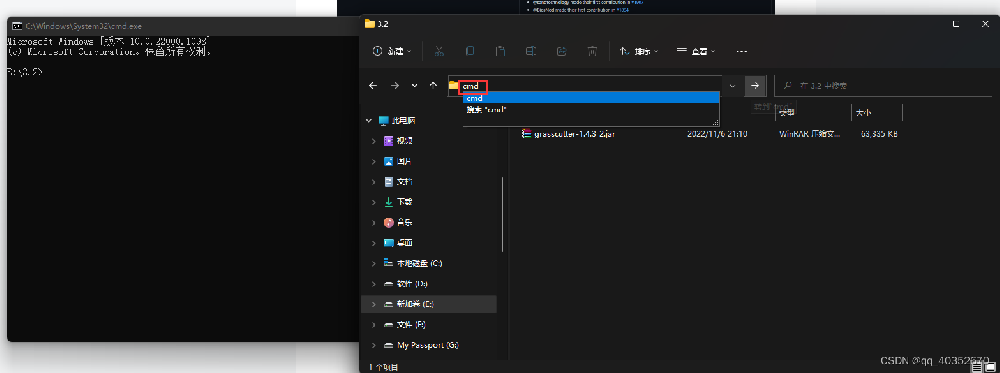The height and width of the screenshot is (373, 1000).
Task: Go forward with the right arrow button
Action: point(395,85)
